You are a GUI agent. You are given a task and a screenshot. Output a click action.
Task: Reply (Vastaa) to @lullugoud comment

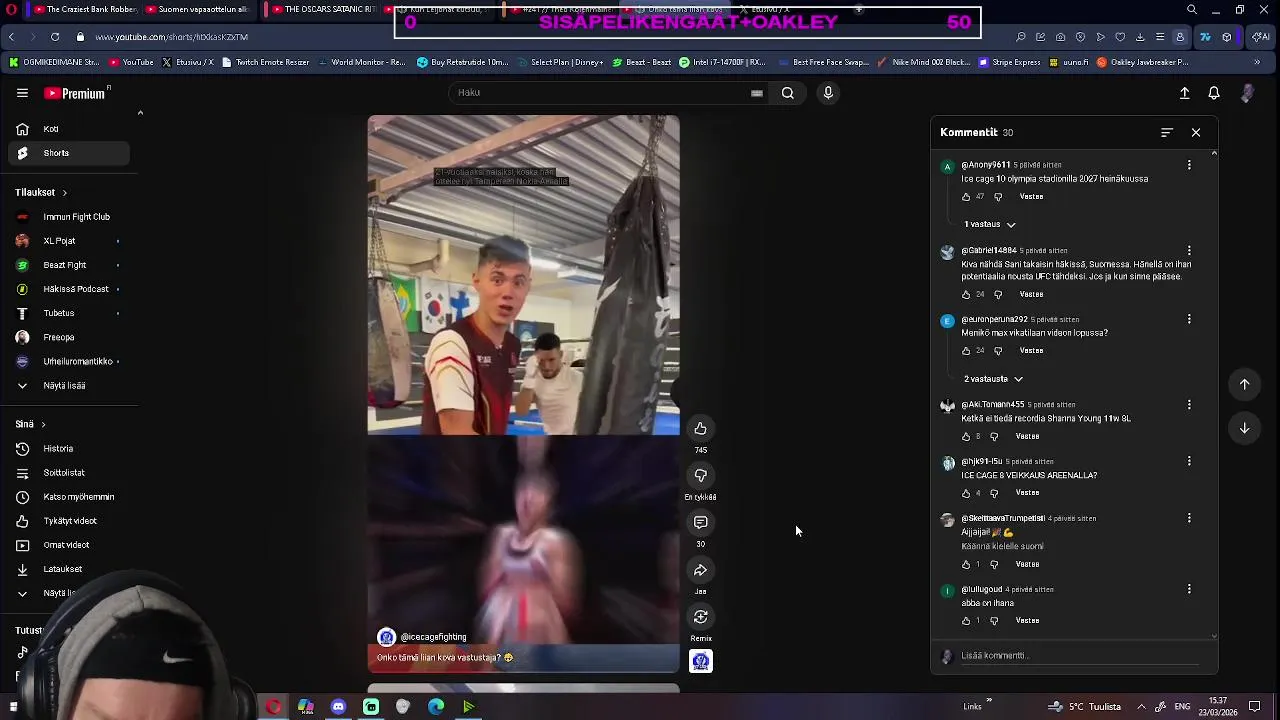point(1027,621)
